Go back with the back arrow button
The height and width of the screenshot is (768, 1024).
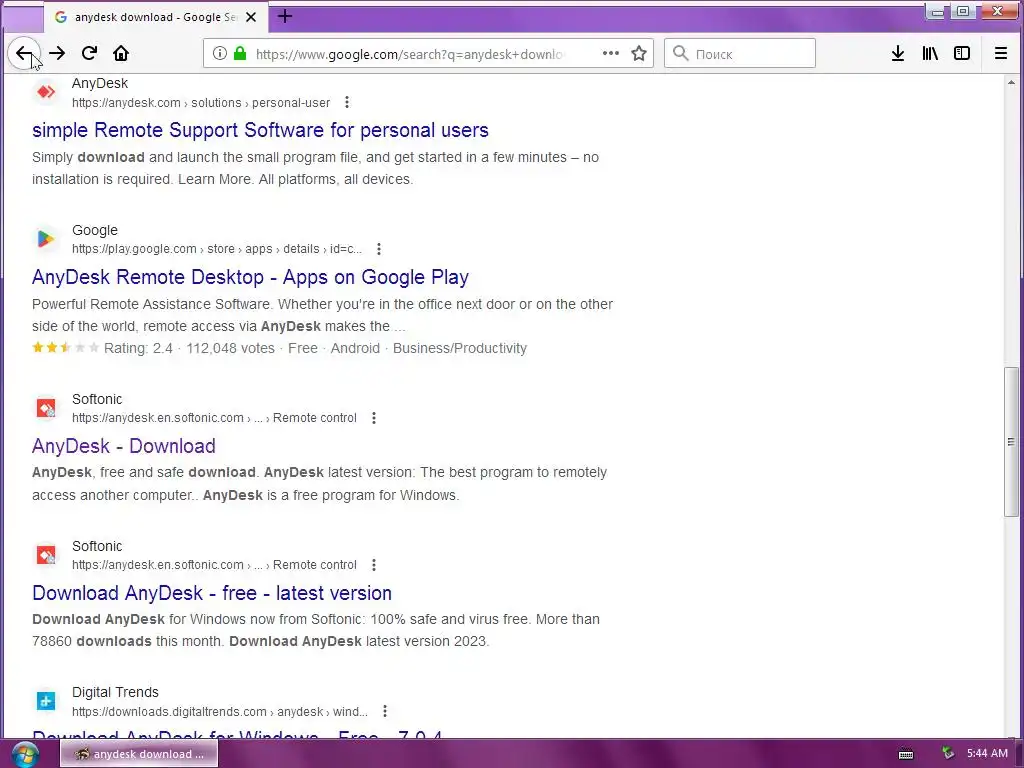pos(24,54)
